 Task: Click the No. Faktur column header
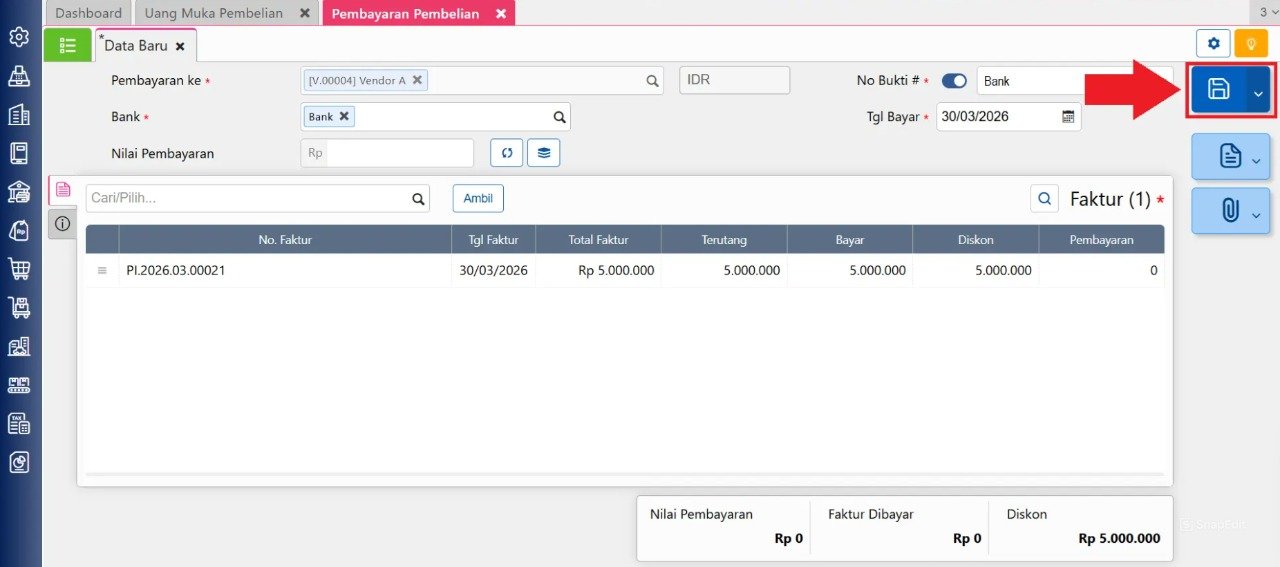285,239
